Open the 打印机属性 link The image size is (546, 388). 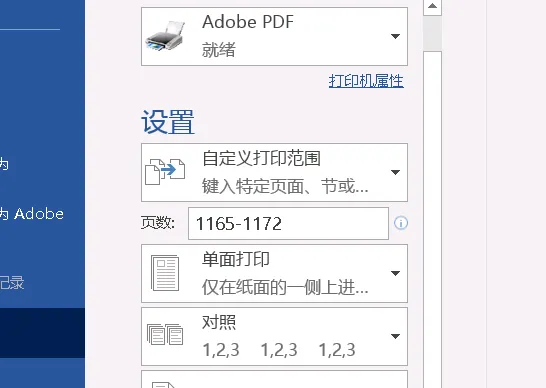(x=366, y=81)
